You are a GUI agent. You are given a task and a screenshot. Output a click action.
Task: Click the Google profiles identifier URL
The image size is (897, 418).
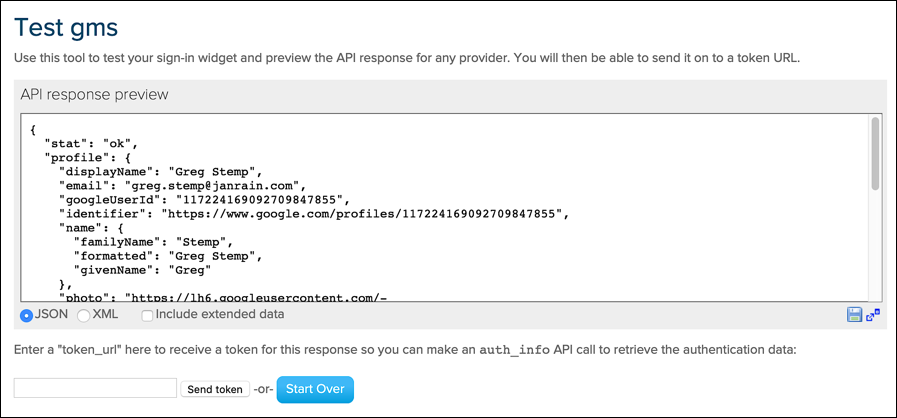pyautogui.click(x=370, y=213)
